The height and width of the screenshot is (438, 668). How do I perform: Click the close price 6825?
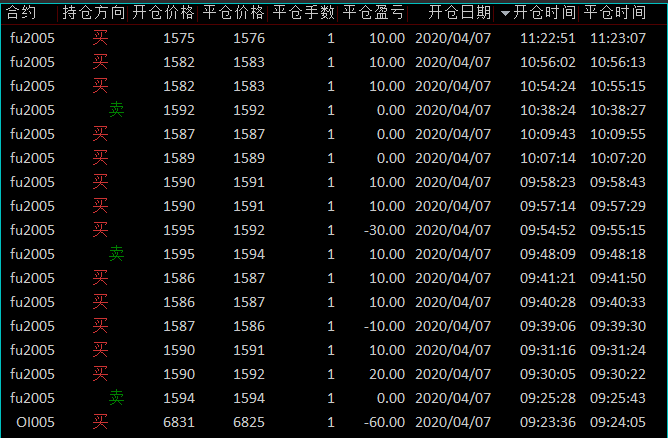[249, 422]
